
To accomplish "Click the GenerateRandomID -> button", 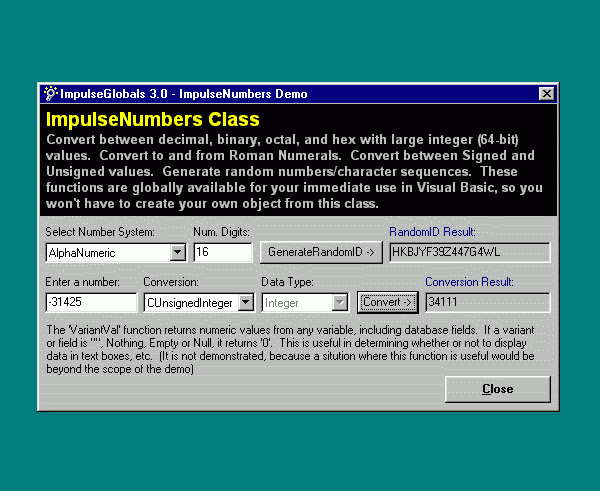I will tap(321, 252).
